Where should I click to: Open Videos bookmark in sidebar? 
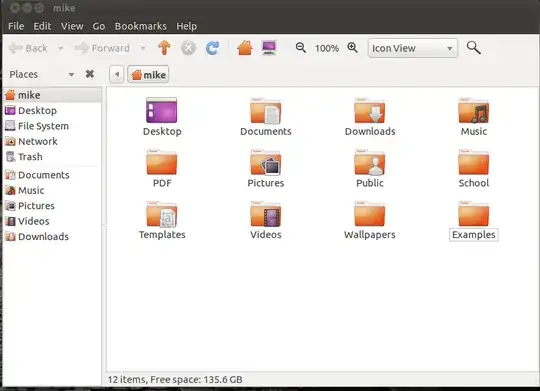click(52, 221)
